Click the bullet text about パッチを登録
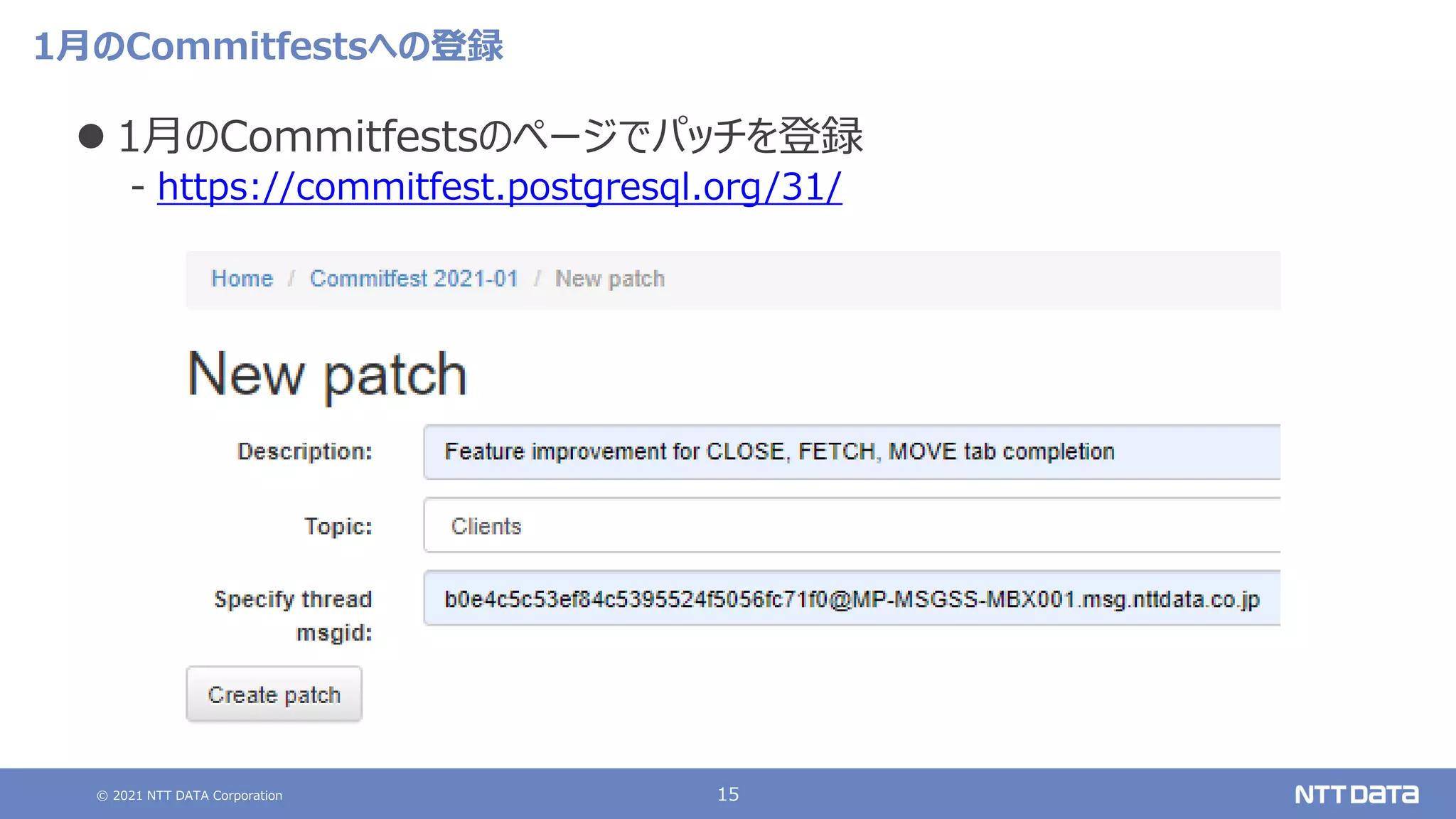Image resolution: width=1456 pixels, height=819 pixels. coord(491,136)
